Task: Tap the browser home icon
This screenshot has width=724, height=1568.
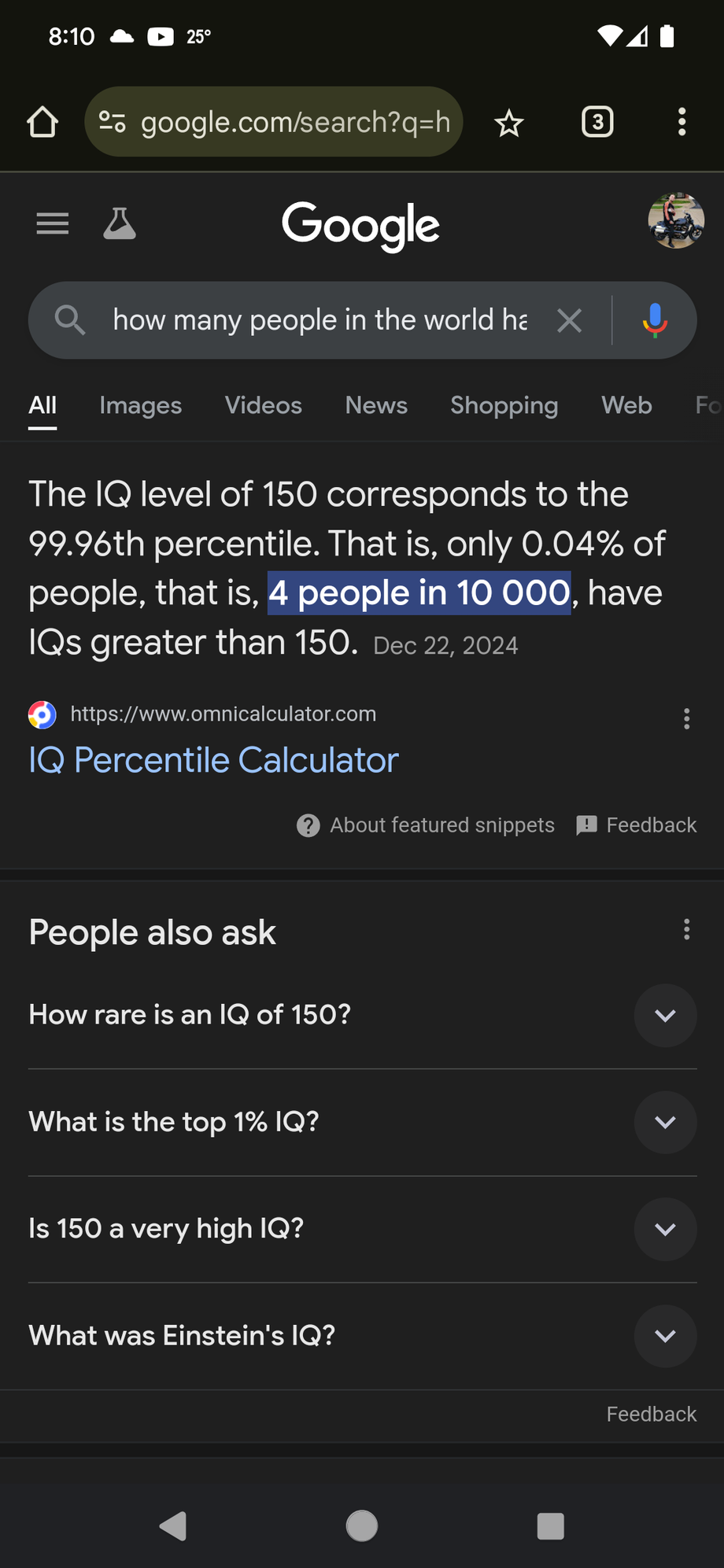Action: point(42,123)
